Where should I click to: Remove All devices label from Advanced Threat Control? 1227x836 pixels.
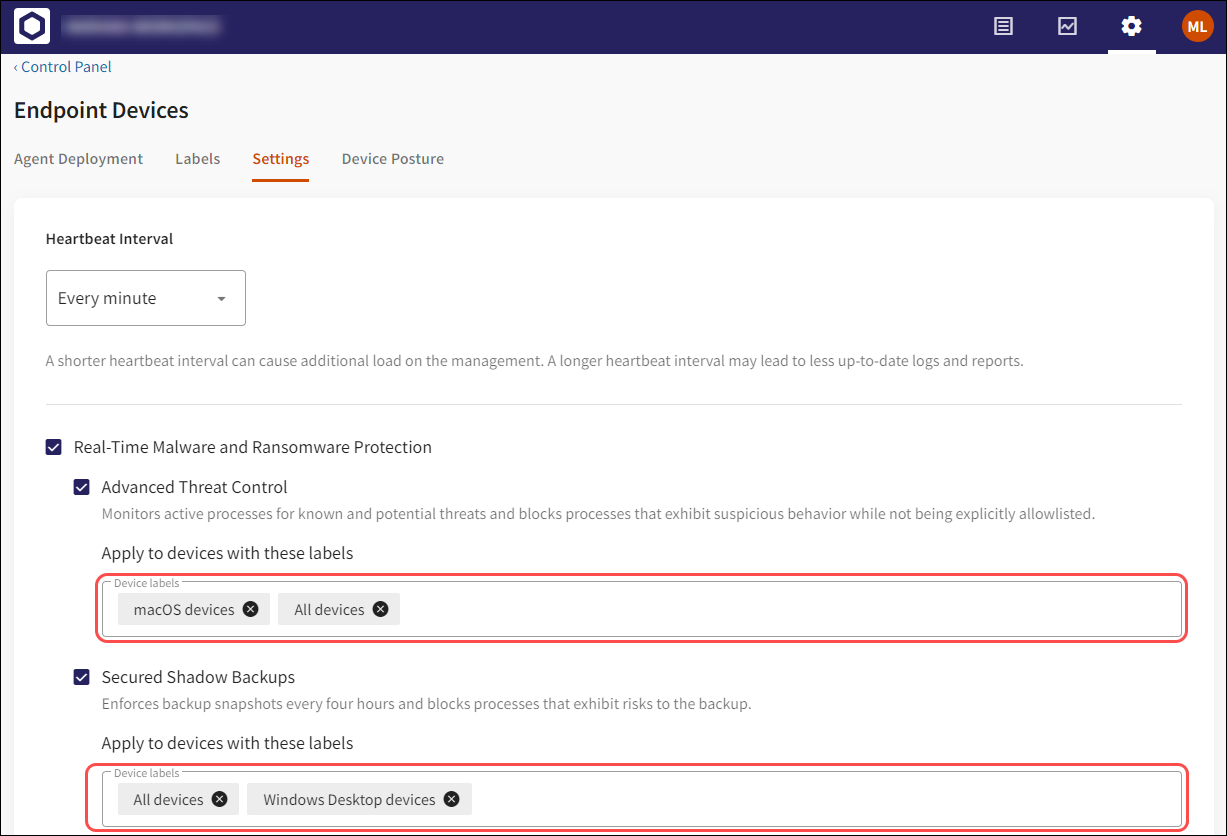380,609
